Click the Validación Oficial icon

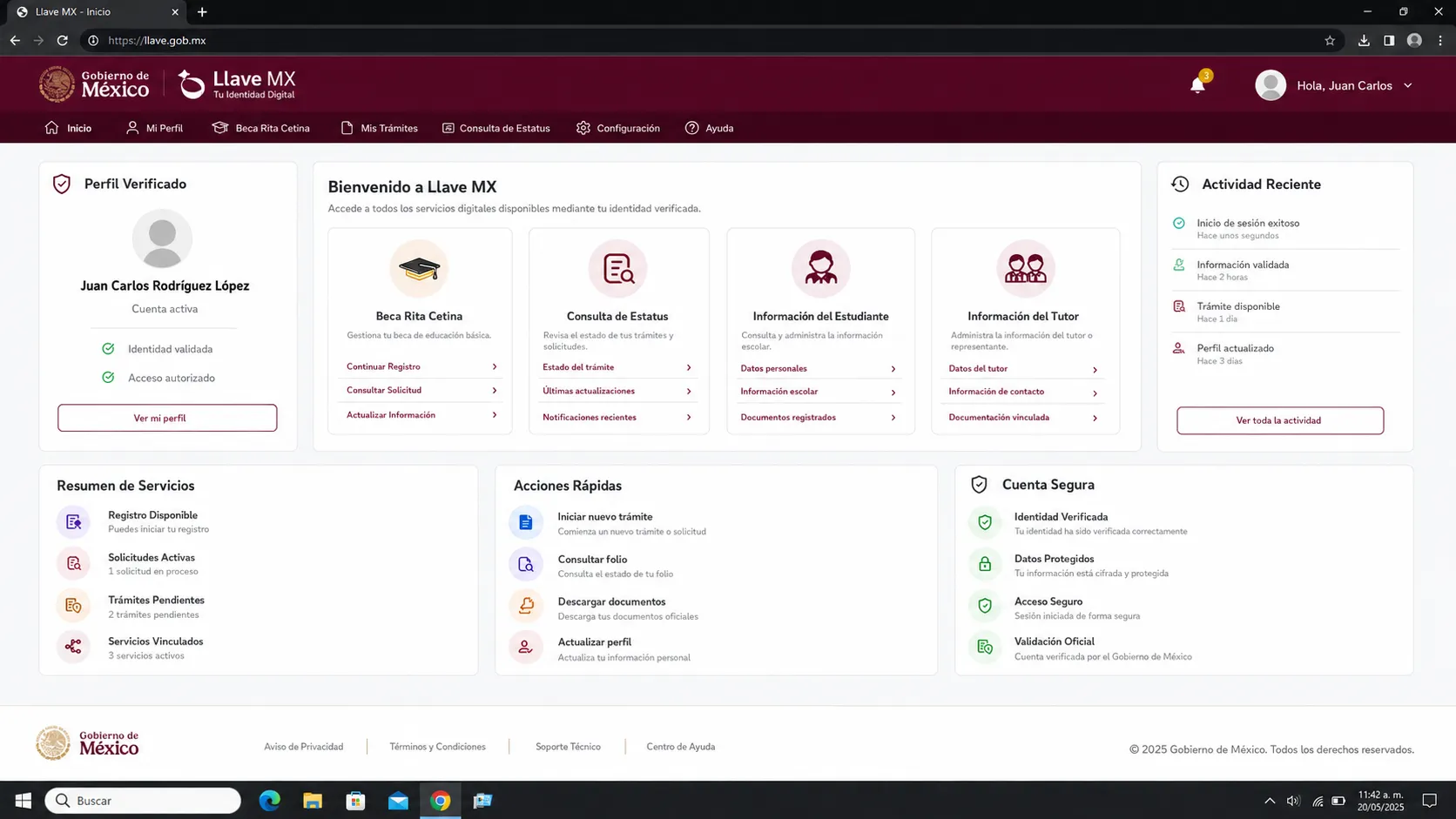tap(985, 647)
